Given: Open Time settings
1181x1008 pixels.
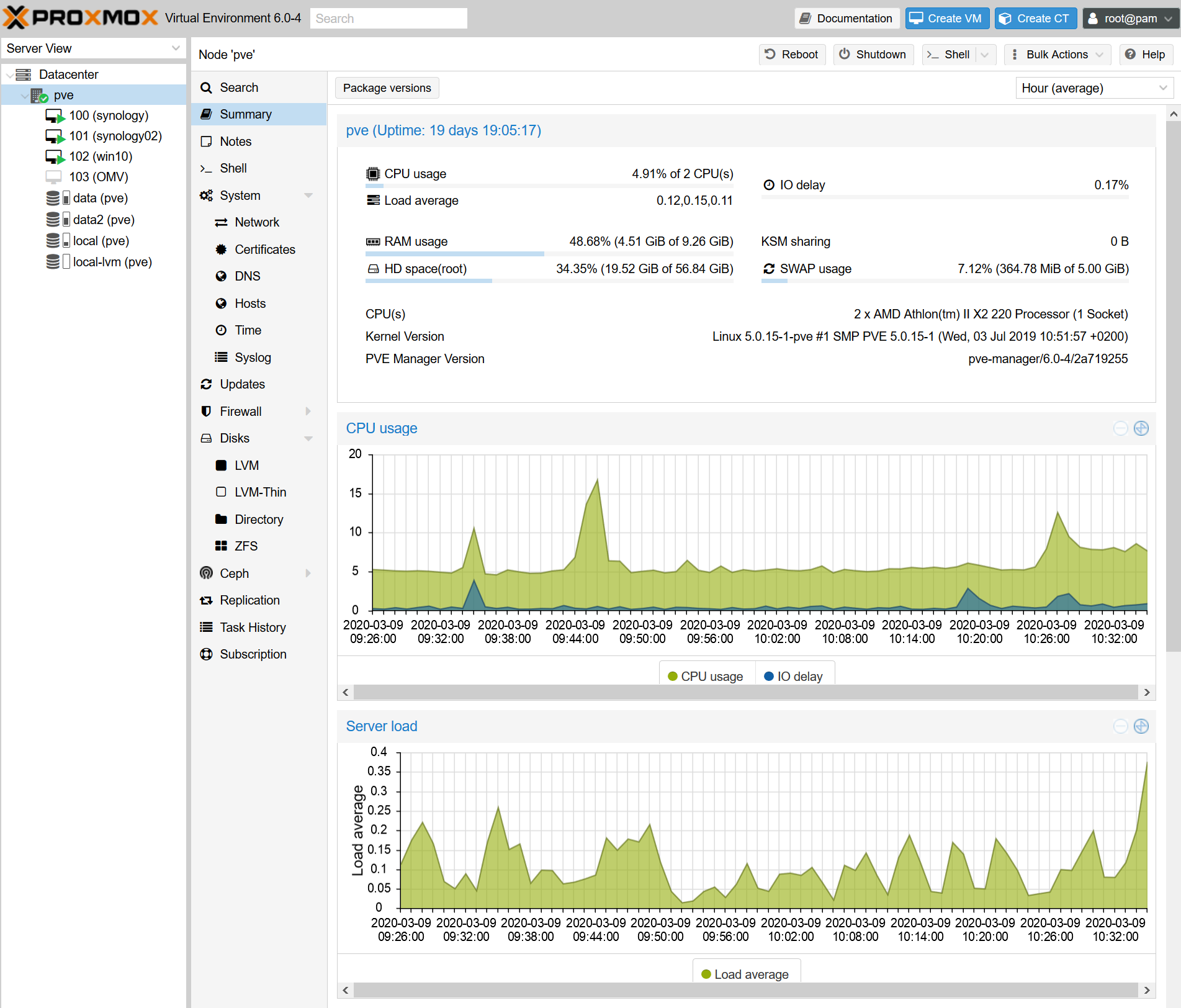Looking at the screenshot, I should [259, 330].
